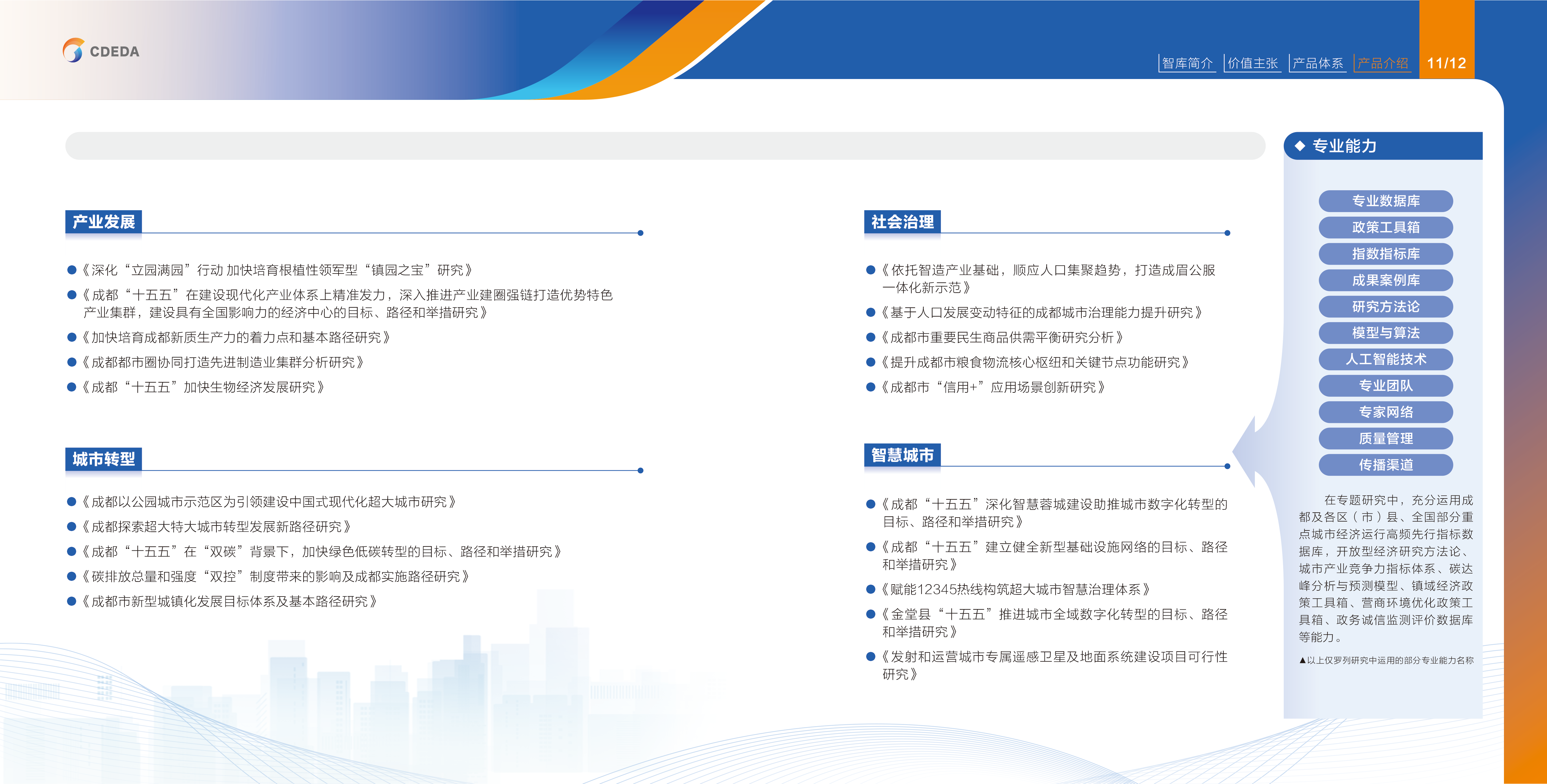This screenshot has height=784, width=1547.
Task: Click the 价值主张 navigation item
Action: click(1253, 62)
